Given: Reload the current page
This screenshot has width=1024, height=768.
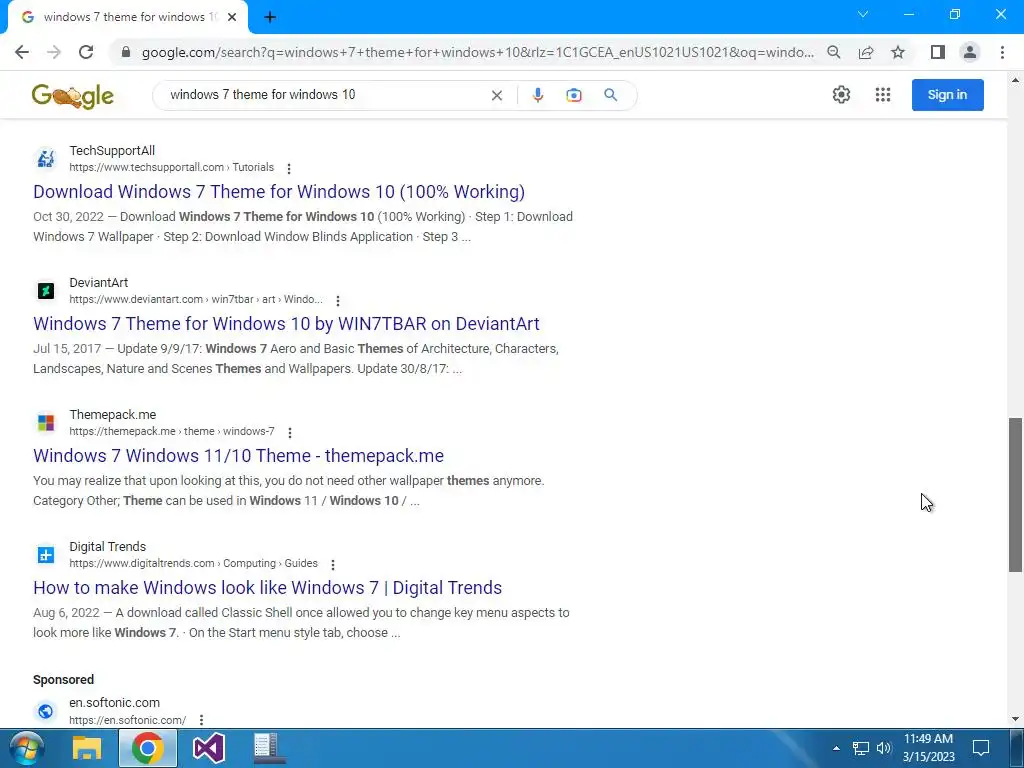Looking at the screenshot, I should tap(86, 52).
